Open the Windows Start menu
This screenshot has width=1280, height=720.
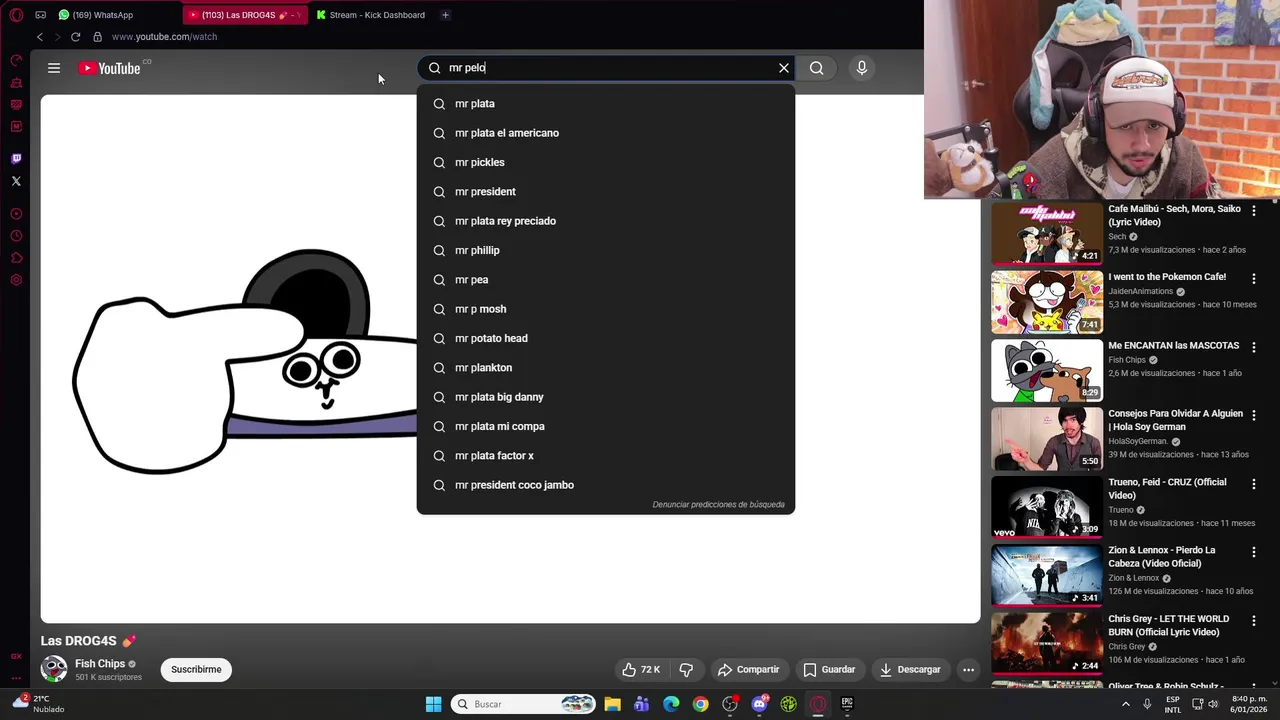[x=433, y=704]
